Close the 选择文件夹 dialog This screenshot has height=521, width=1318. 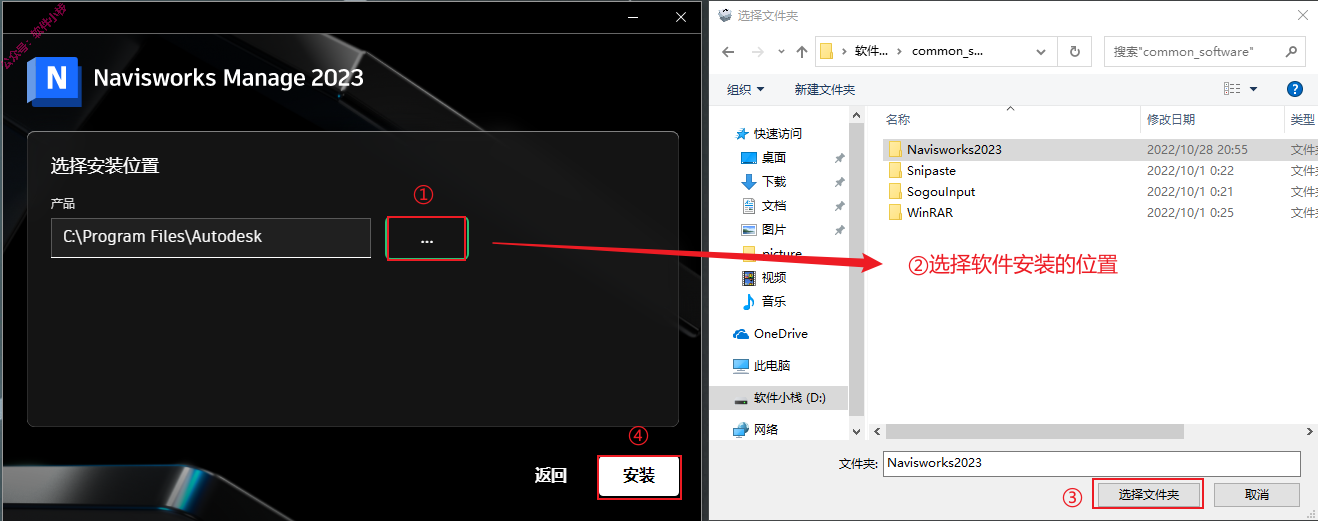pyautogui.click(x=1302, y=15)
